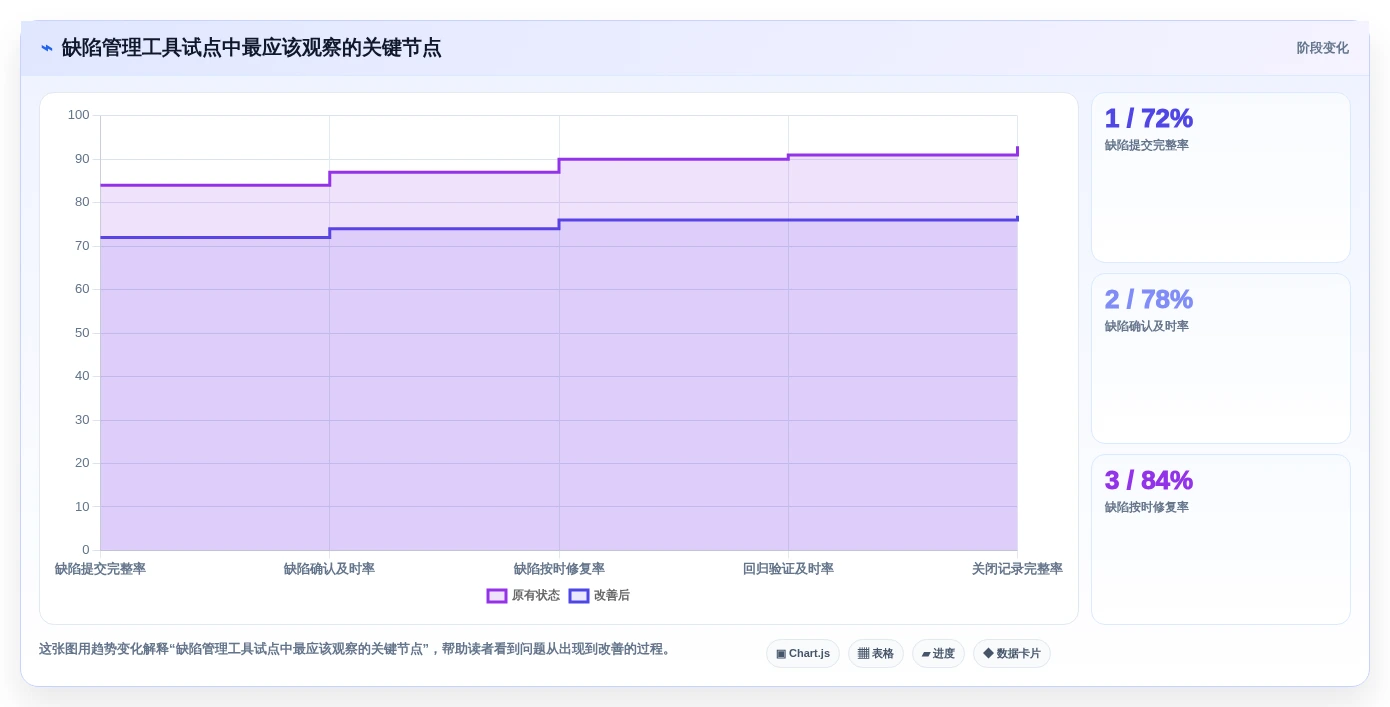Toggle the 原有状态 legend swatch
The image size is (1390, 707).
[x=497, y=596]
